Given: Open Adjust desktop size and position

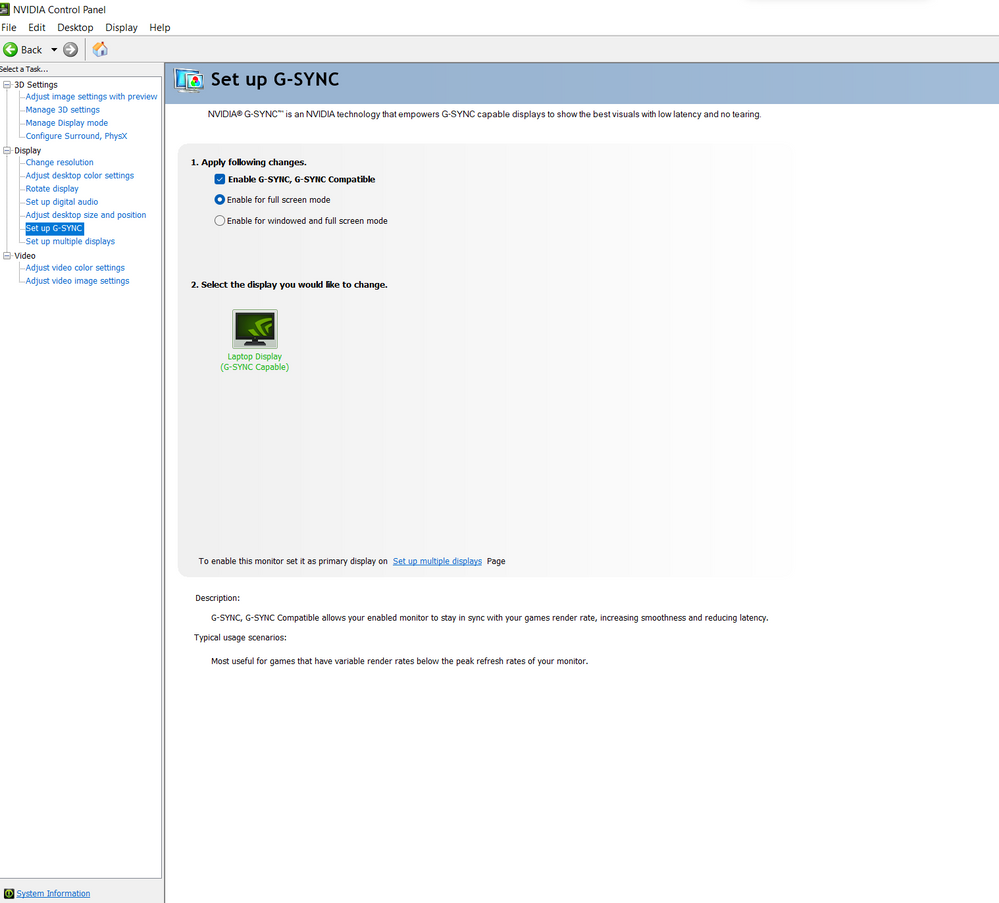Looking at the screenshot, I should [86, 215].
